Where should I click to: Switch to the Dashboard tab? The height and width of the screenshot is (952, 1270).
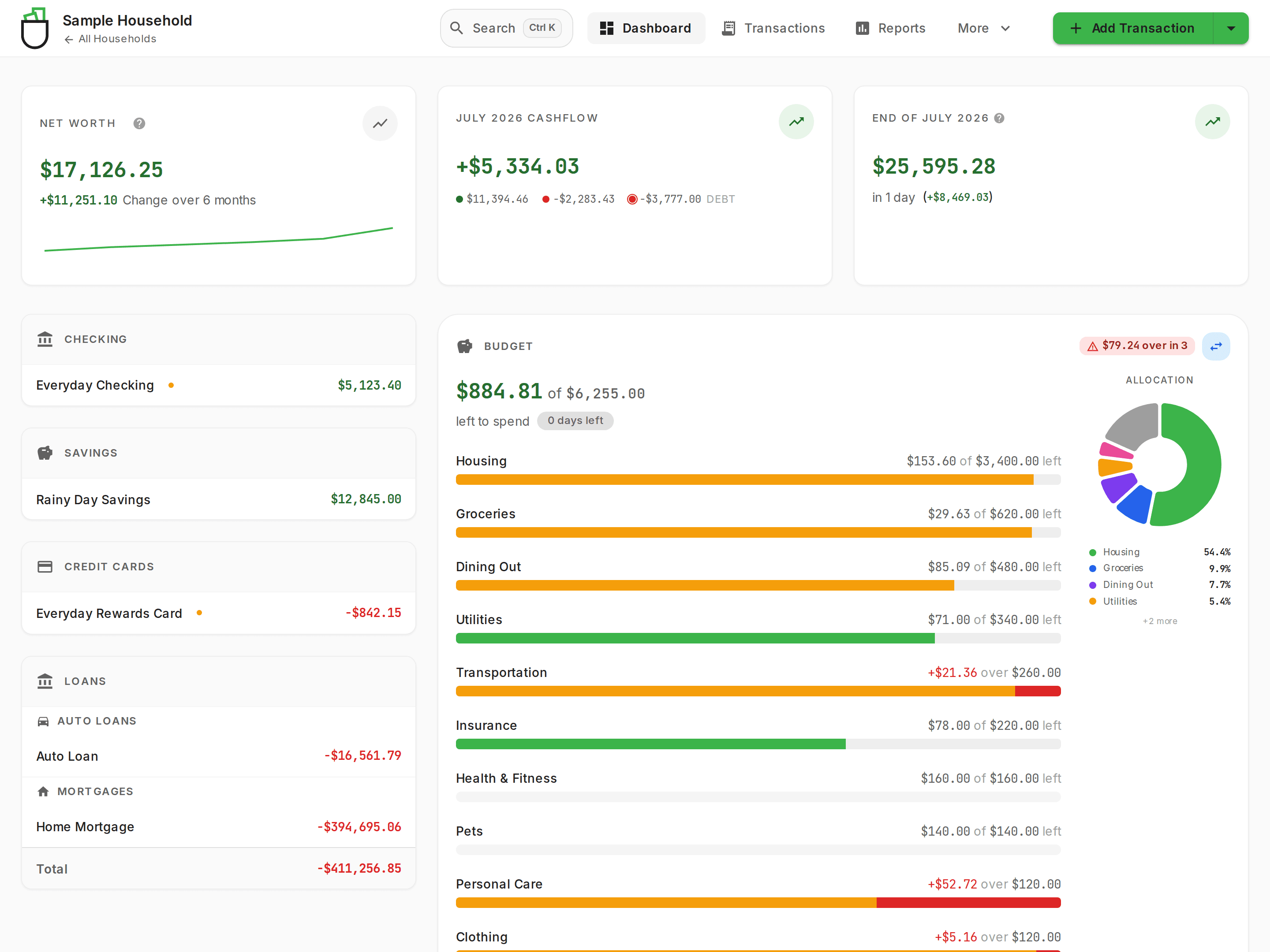pyautogui.click(x=646, y=28)
